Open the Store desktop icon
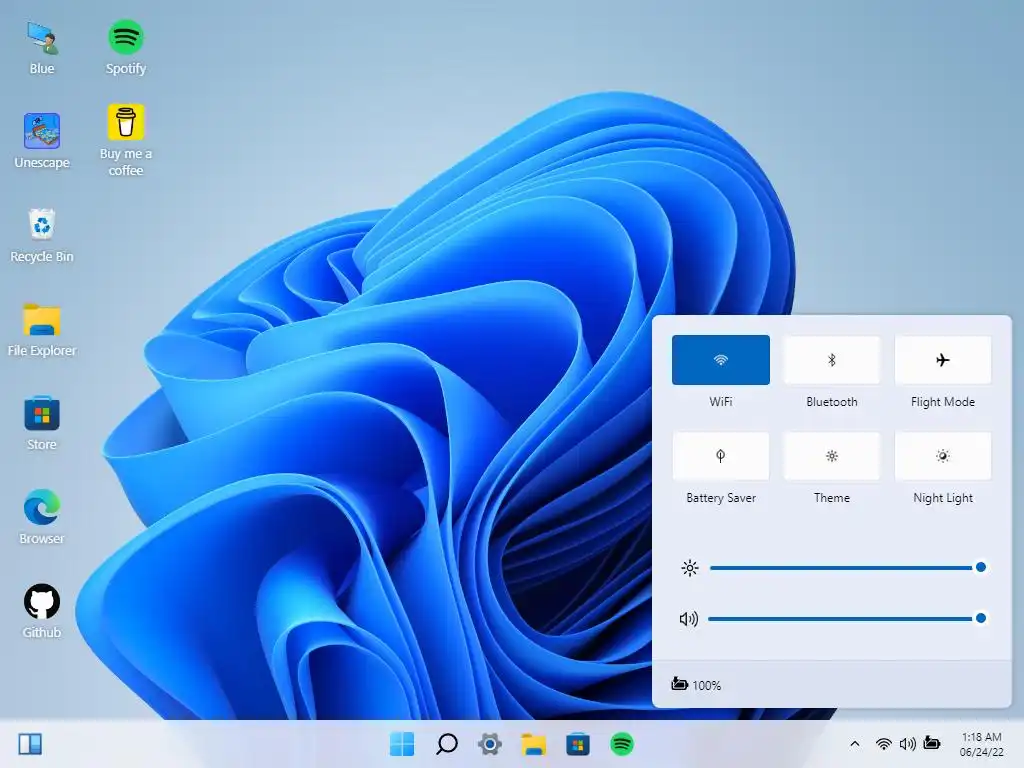 [x=42, y=423]
